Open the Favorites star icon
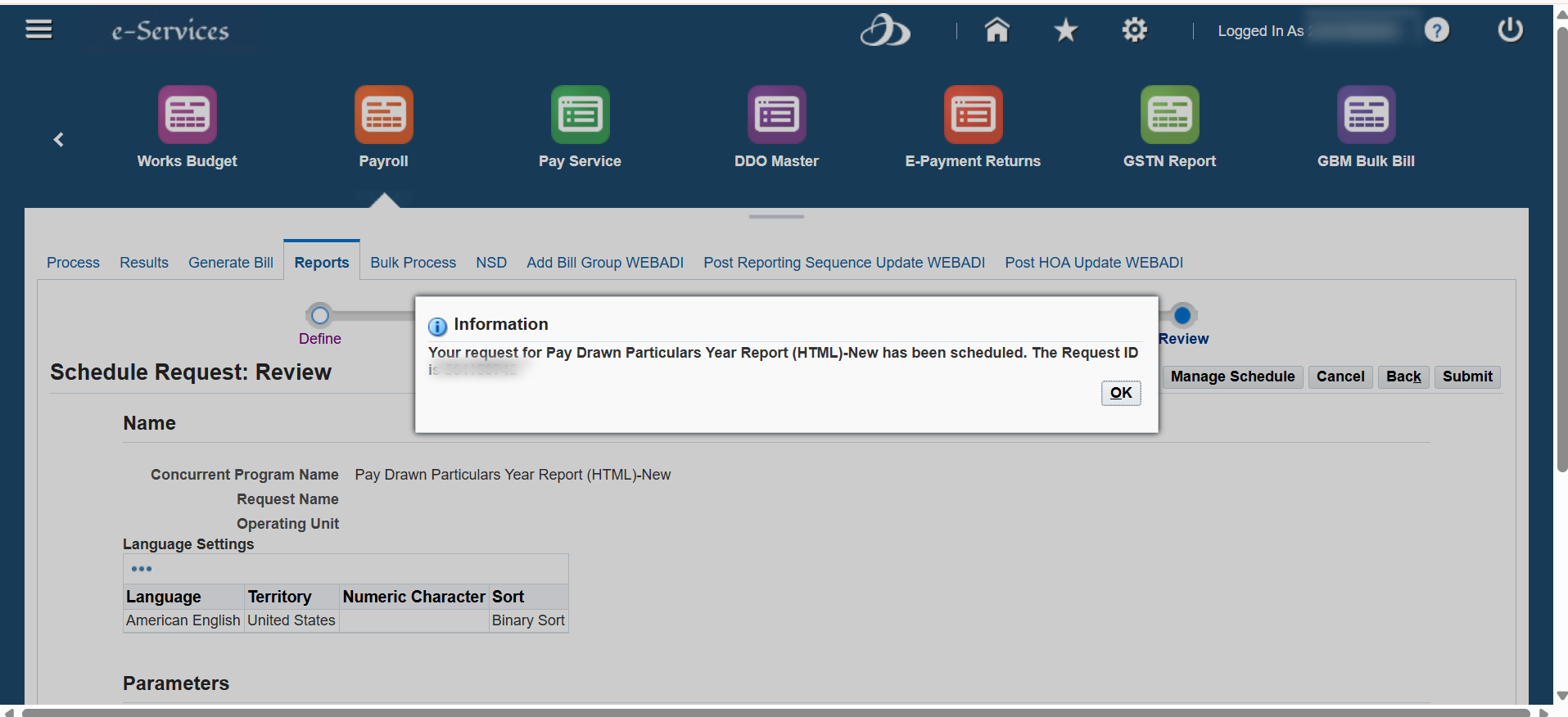The height and width of the screenshot is (717, 1568). [x=1065, y=30]
